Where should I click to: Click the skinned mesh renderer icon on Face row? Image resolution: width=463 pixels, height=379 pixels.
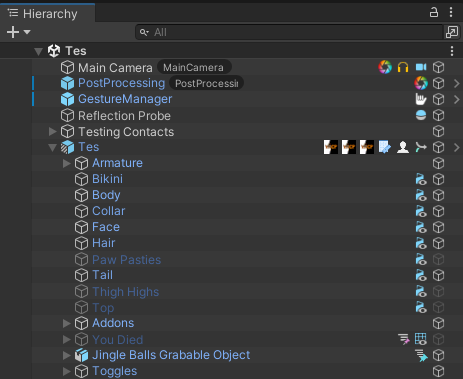coord(421,227)
